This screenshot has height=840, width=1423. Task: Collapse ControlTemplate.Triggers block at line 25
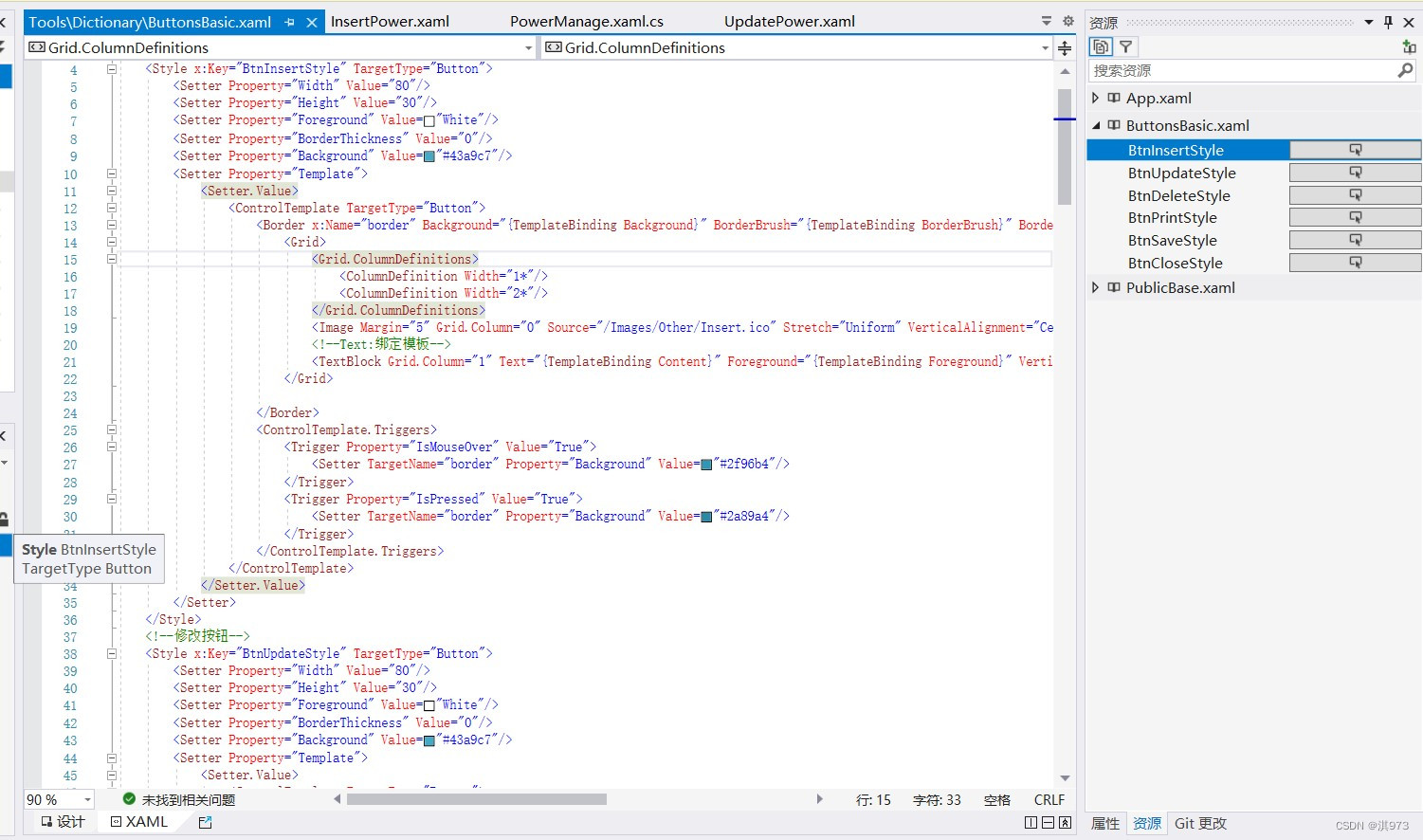tap(111, 429)
